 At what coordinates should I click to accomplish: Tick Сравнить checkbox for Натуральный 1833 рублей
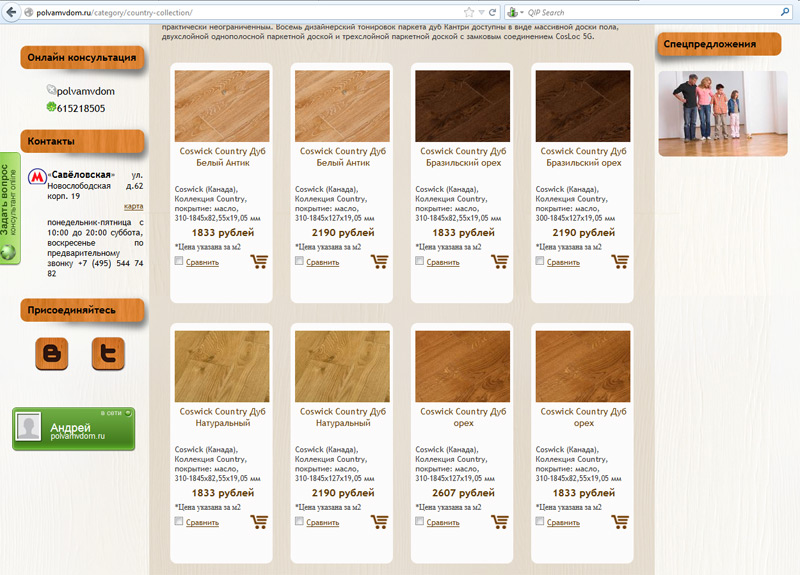179,521
